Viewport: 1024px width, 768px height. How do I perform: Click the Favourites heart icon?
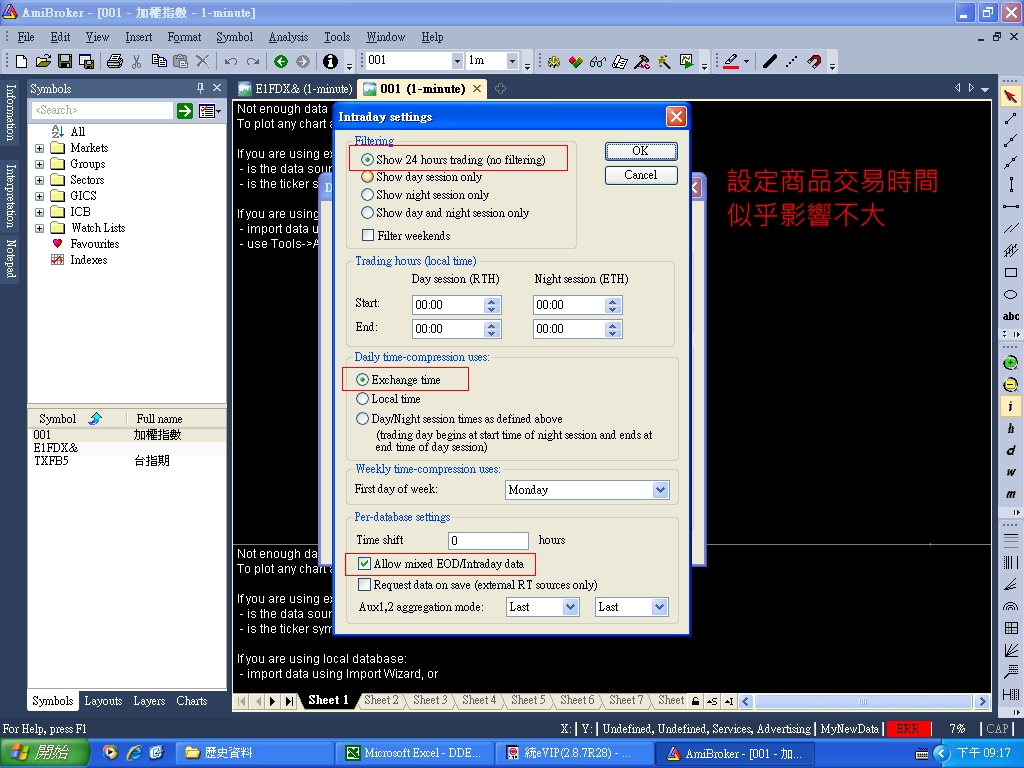(x=57, y=244)
